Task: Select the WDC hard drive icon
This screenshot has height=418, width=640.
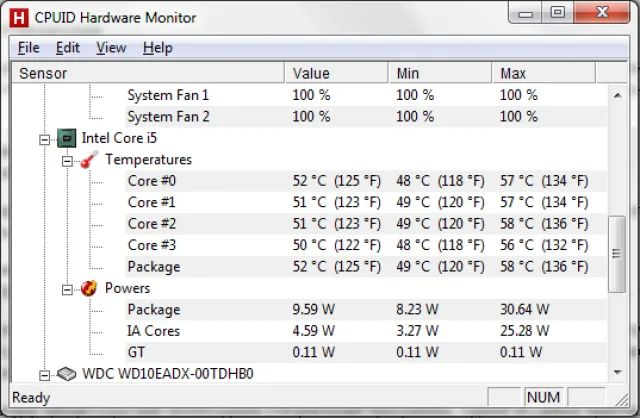Action: [67, 374]
